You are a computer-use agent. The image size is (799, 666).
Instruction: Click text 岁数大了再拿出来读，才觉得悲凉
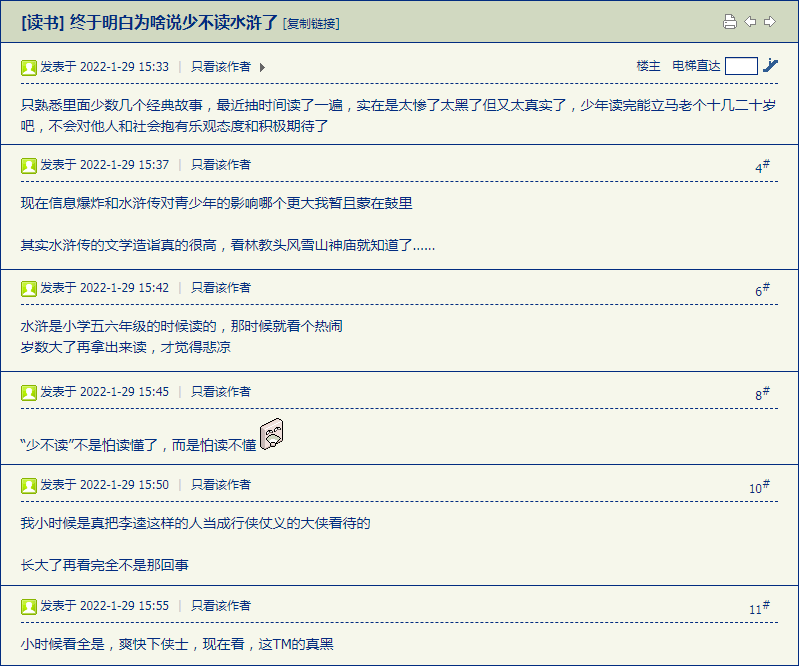pos(125,347)
